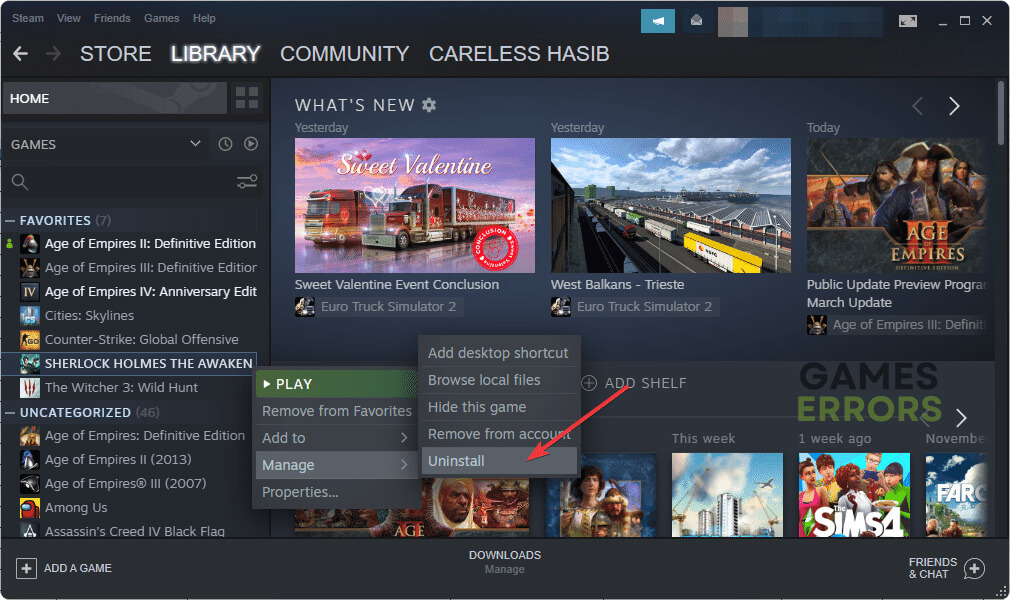Open the inbox envelope icon
This screenshot has width=1010, height=600.
pyautogui.click(x=696, y=21)
